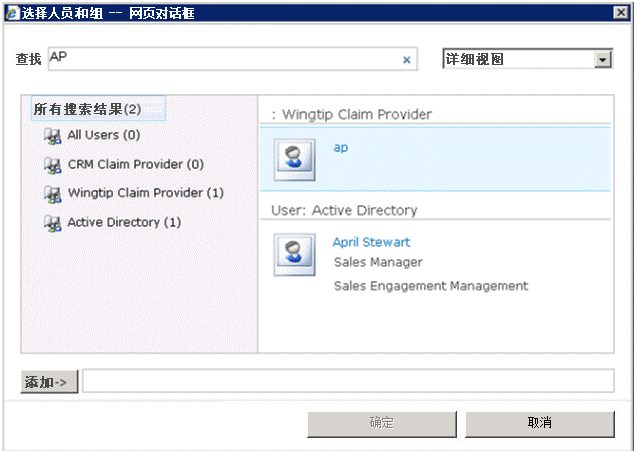Image resolution: width=634 pixels, height=451 pixels.
Task: Click the All Users group icon
Action: [53, 136]
